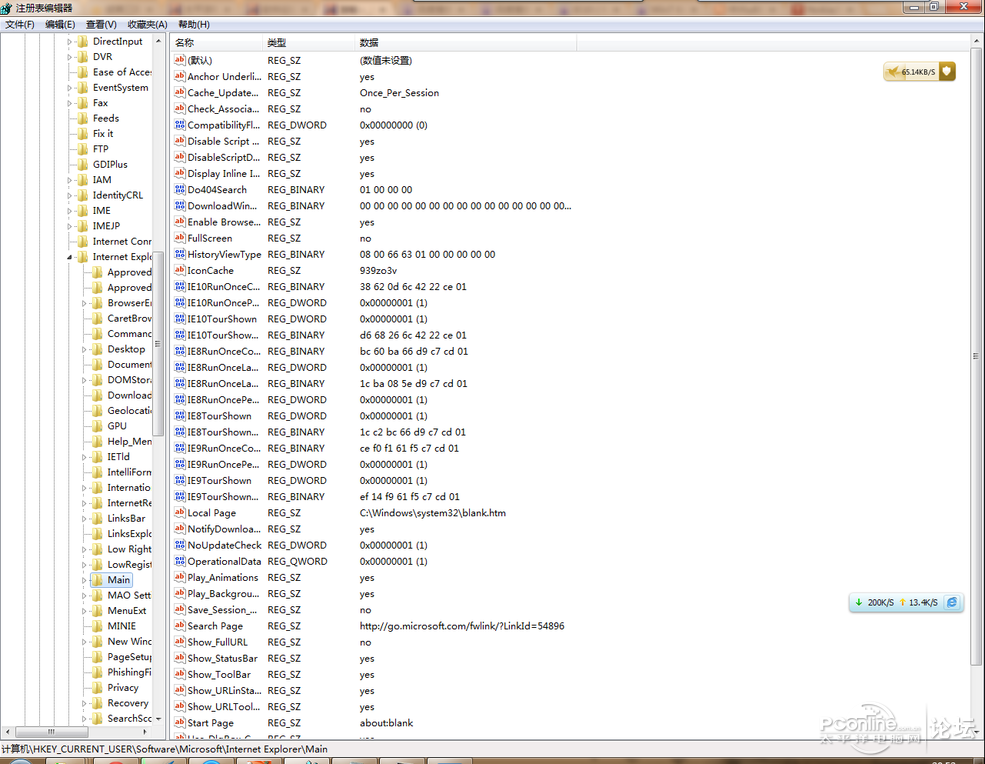Click the OperationalData QWORD value icon
Image resolution: width=985 pixels, height=764 pixels.
(180, 561)
